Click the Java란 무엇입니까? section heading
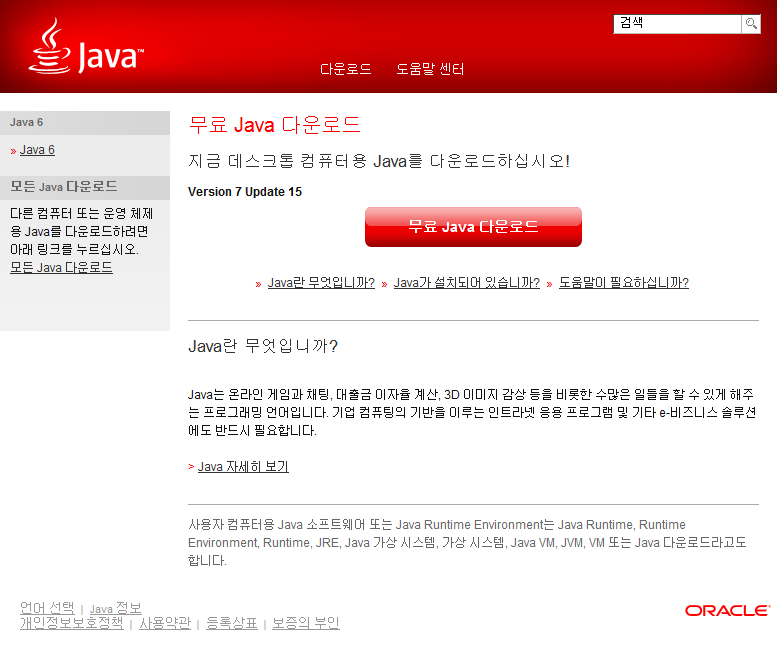This screenshot has width=778, height=670. (263, 346)
